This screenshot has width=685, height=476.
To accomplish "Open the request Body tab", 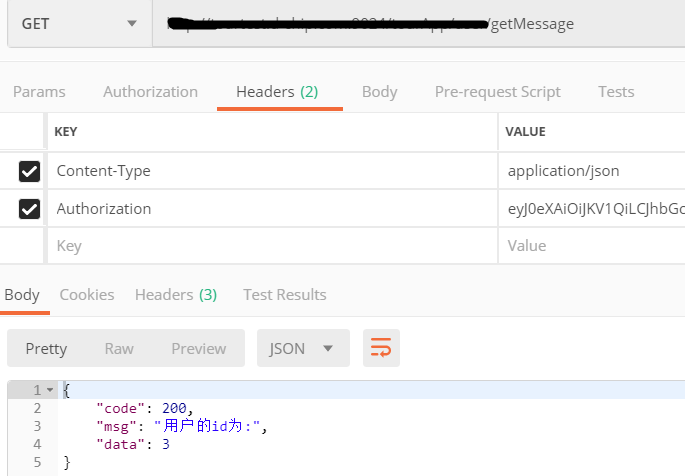I will click(x=380, y=92).
